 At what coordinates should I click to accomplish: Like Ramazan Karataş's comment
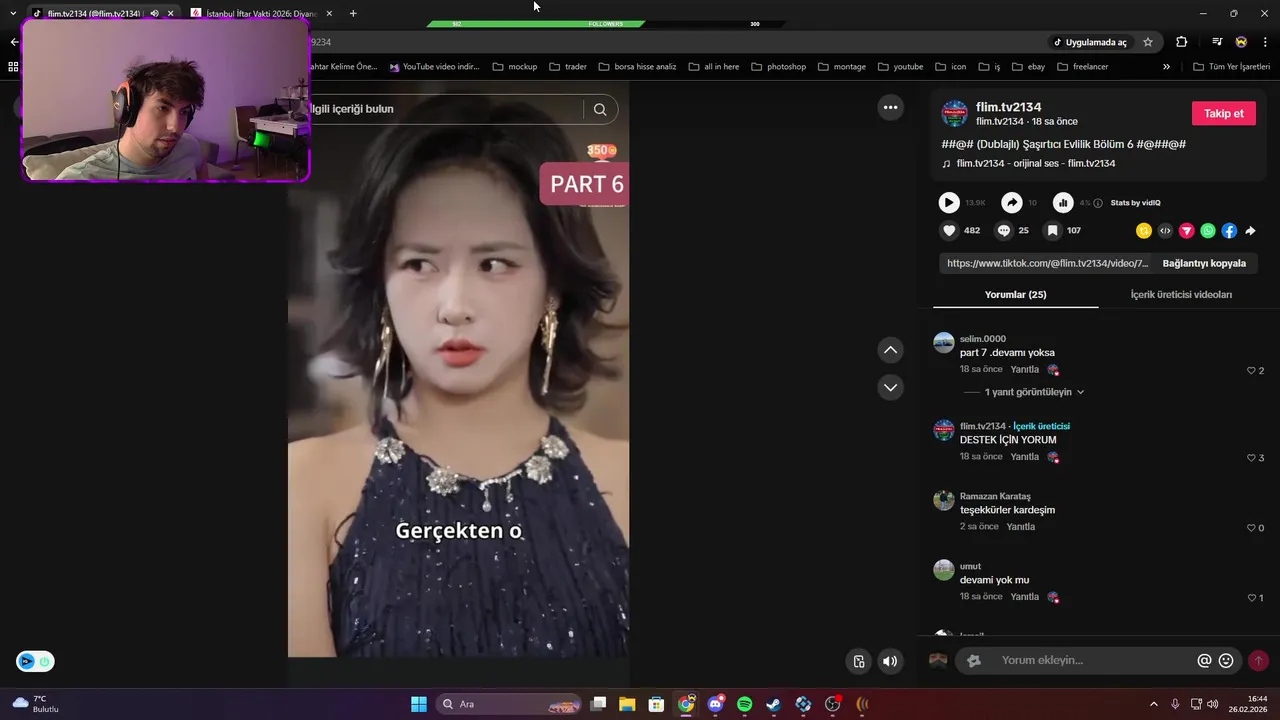coord(1250,527)
